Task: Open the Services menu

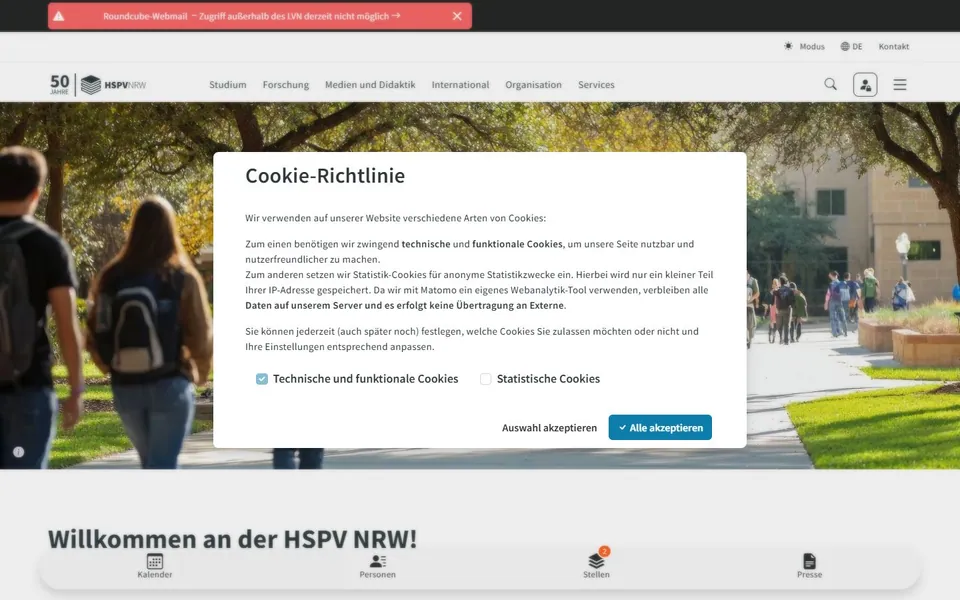Action: coord(596,84)
